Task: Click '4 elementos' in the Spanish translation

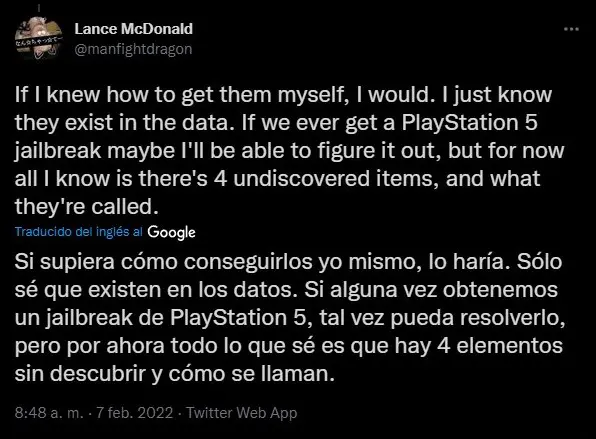Action: (x=499, y=346)
